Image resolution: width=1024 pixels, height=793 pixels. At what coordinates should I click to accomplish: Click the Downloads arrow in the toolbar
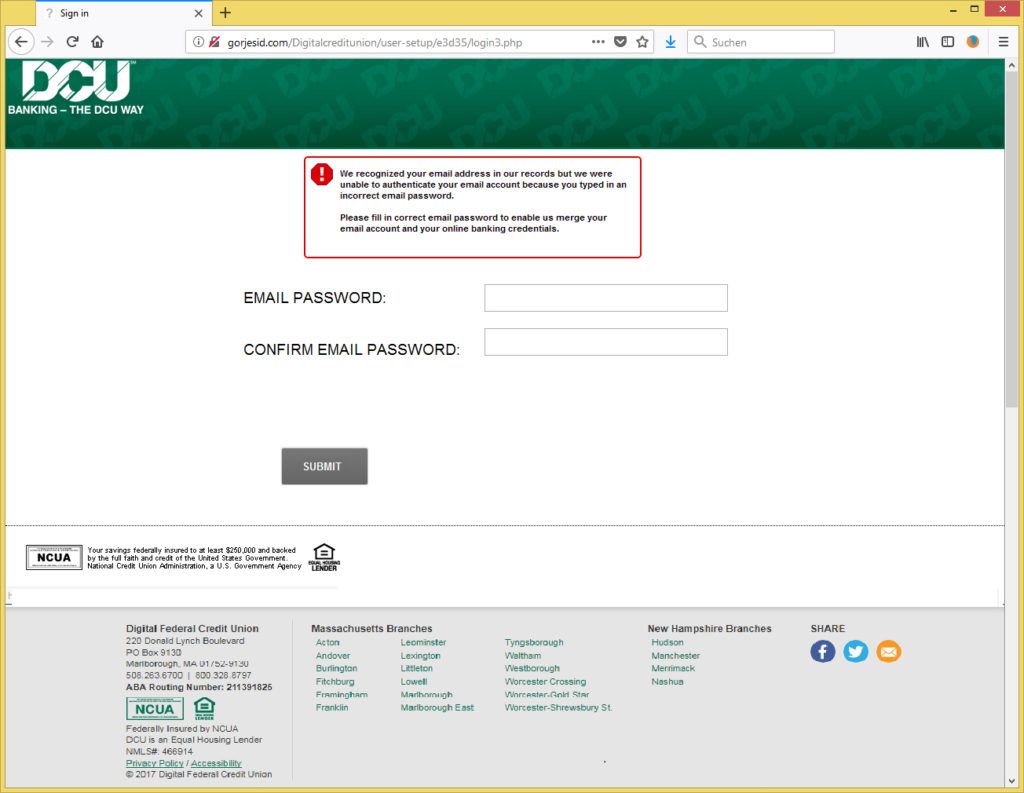670,42
